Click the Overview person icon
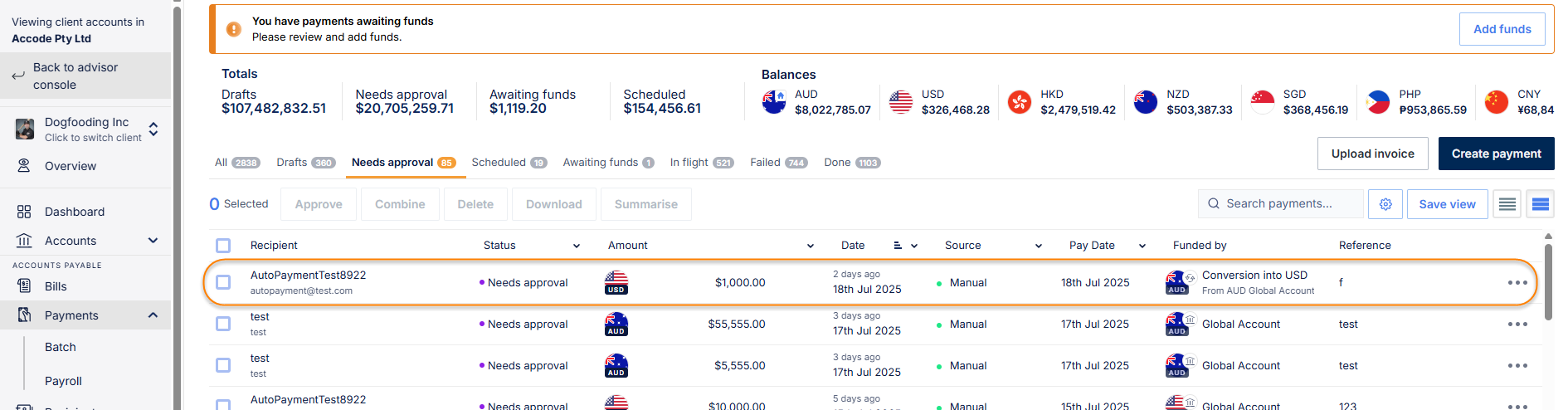Viewport: 1568px width, 410px height. (x=24, y=166)
